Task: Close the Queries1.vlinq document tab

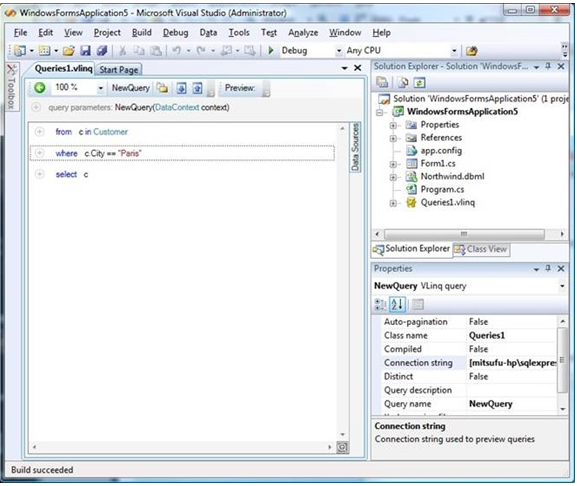Action: 357,68
